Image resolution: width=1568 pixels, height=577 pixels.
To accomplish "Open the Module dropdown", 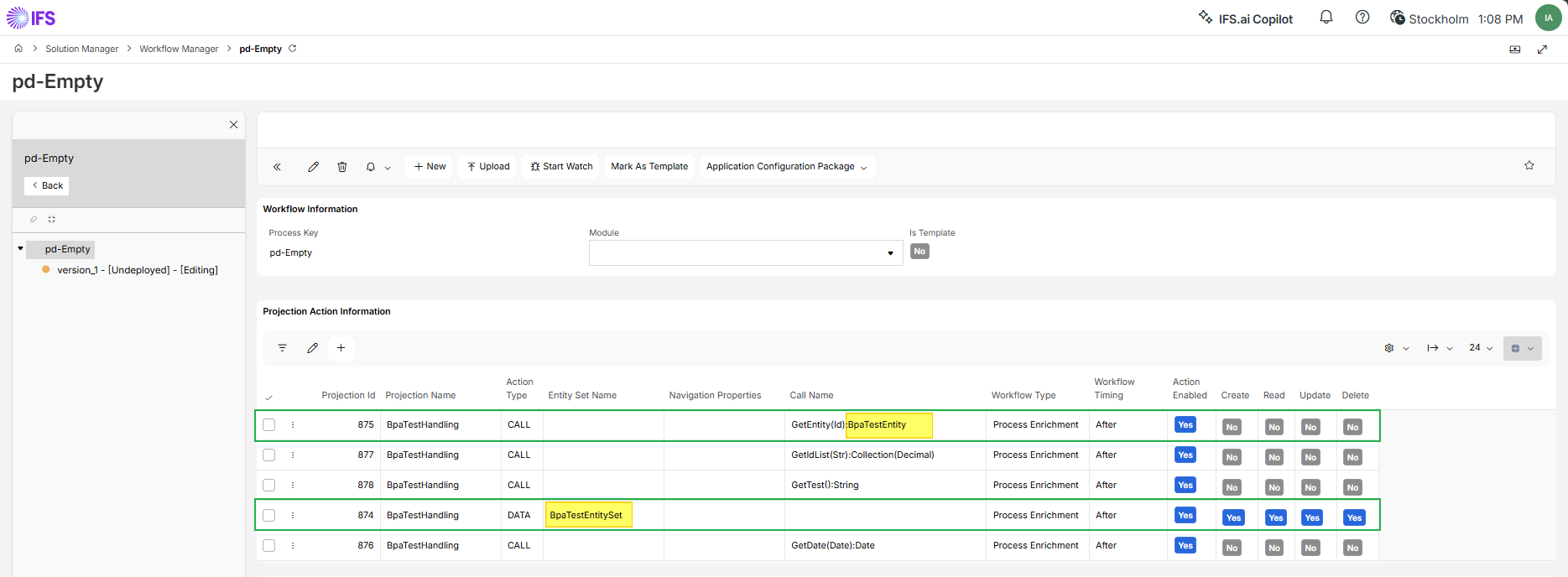I will 746,252.
